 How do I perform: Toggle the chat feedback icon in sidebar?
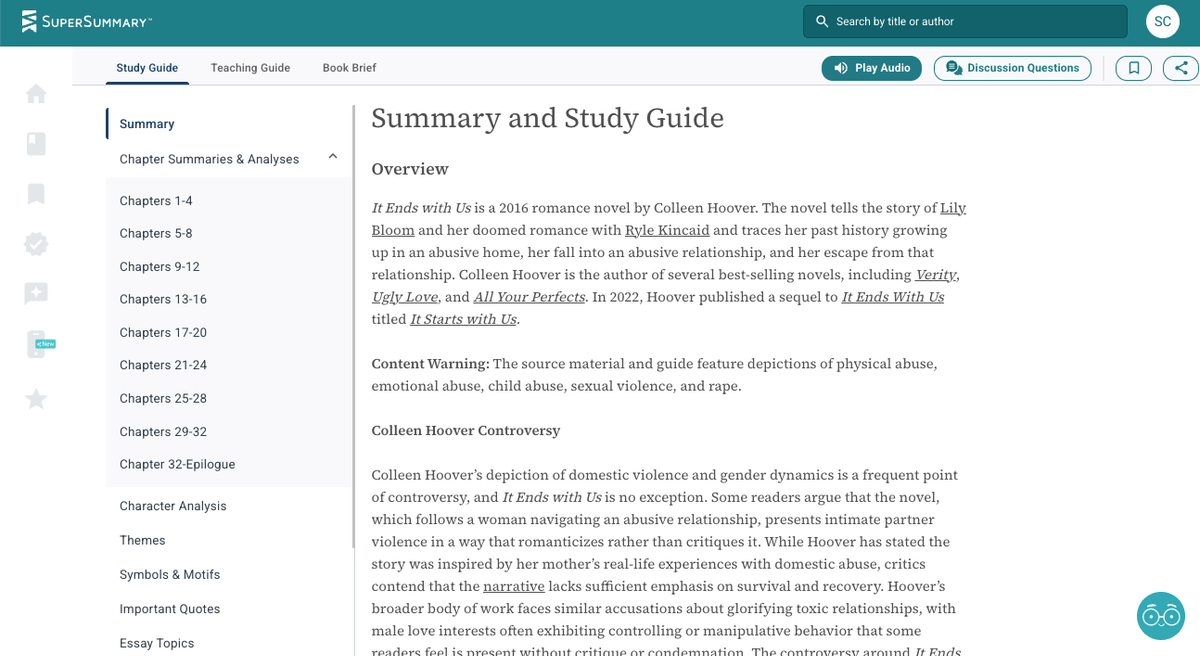[36, 293]
